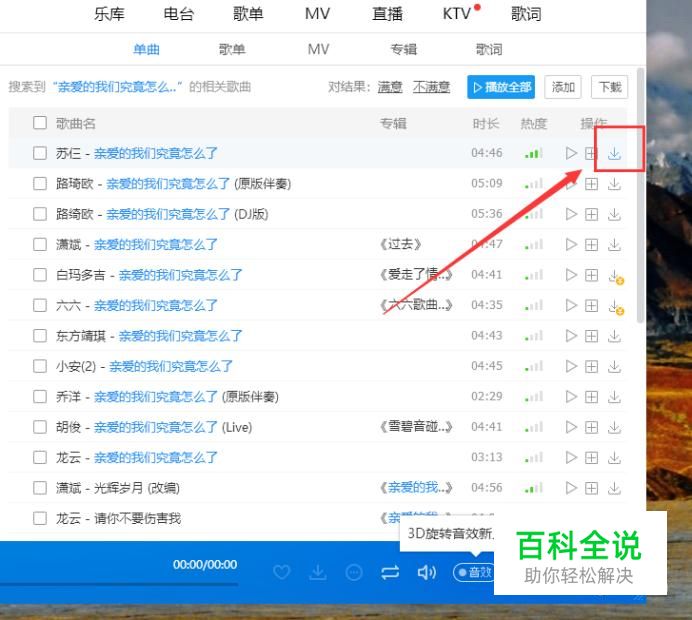Click the song list vertical scrollbar
The image size is (692, 620).
tap(640, 196)
